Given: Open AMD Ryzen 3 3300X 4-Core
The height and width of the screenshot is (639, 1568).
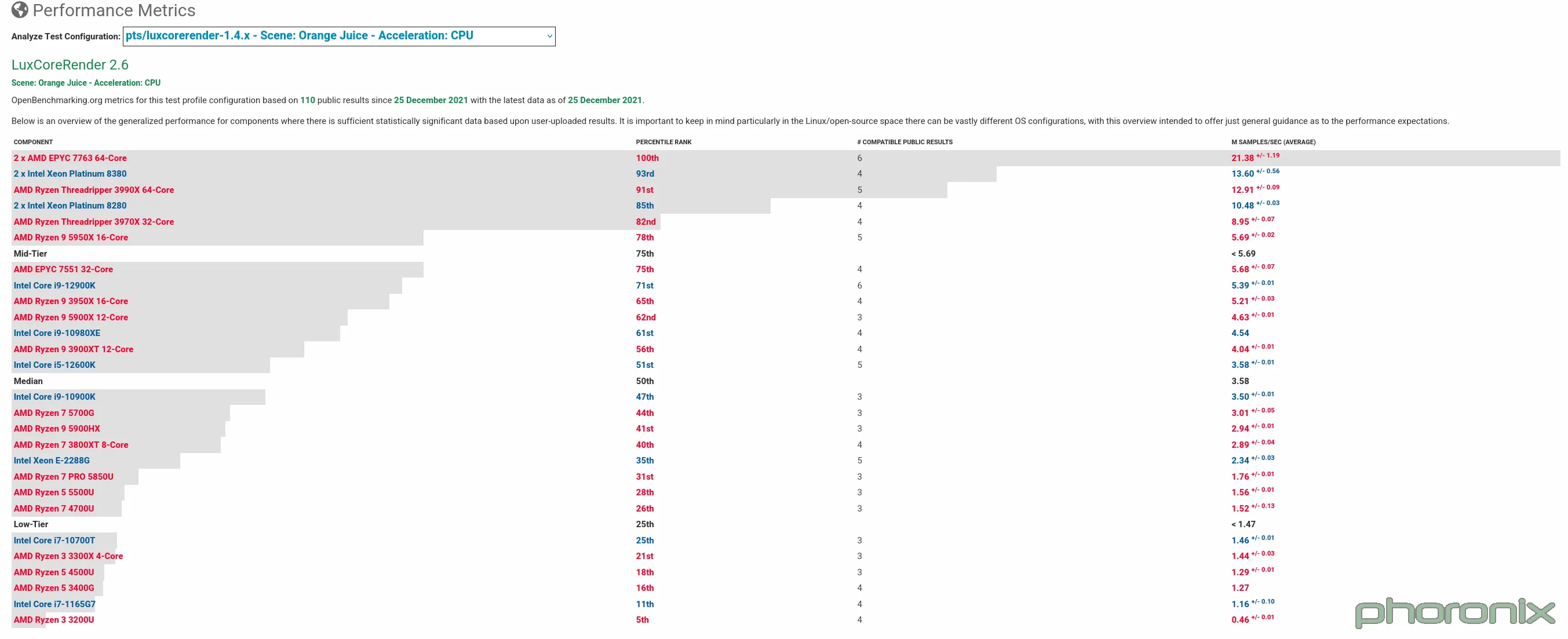Looking at the screenshot, I should tap(68, 556).
